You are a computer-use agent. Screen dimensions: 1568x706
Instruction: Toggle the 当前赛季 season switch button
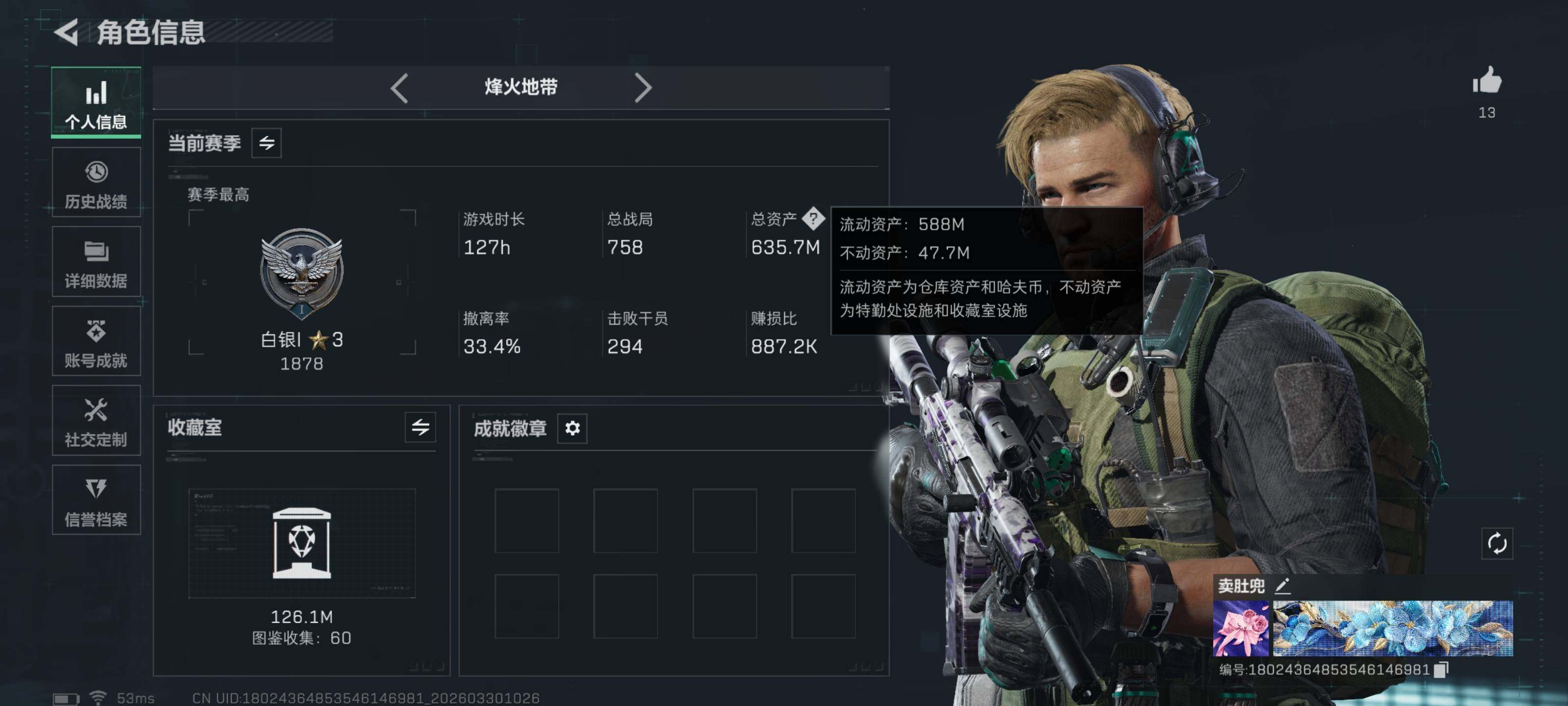(x=267, y=143)
